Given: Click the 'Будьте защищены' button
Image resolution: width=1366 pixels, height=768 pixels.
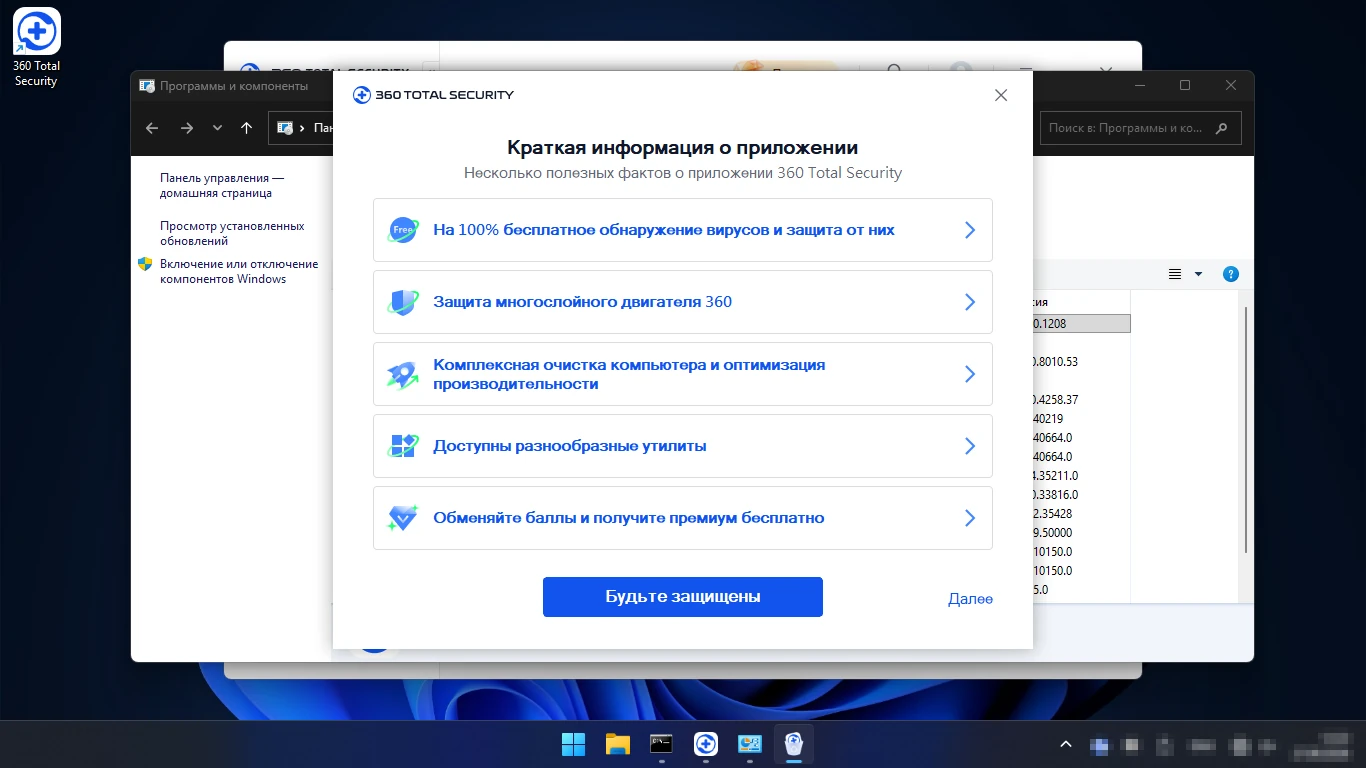Looking at the screenshot, I should click(683, 597).
